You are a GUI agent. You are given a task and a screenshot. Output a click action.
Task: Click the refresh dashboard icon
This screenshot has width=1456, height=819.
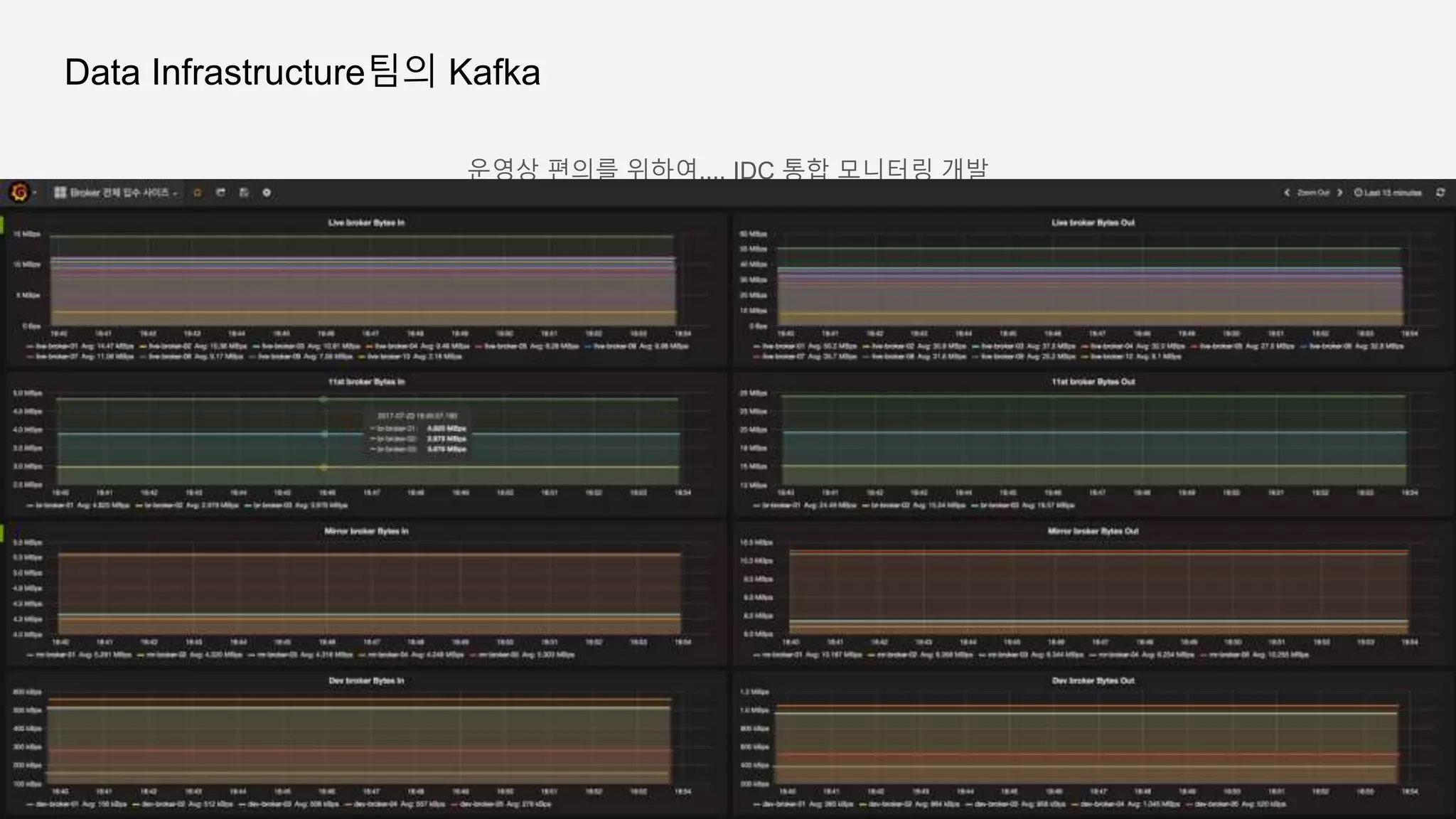point(1440,193)
